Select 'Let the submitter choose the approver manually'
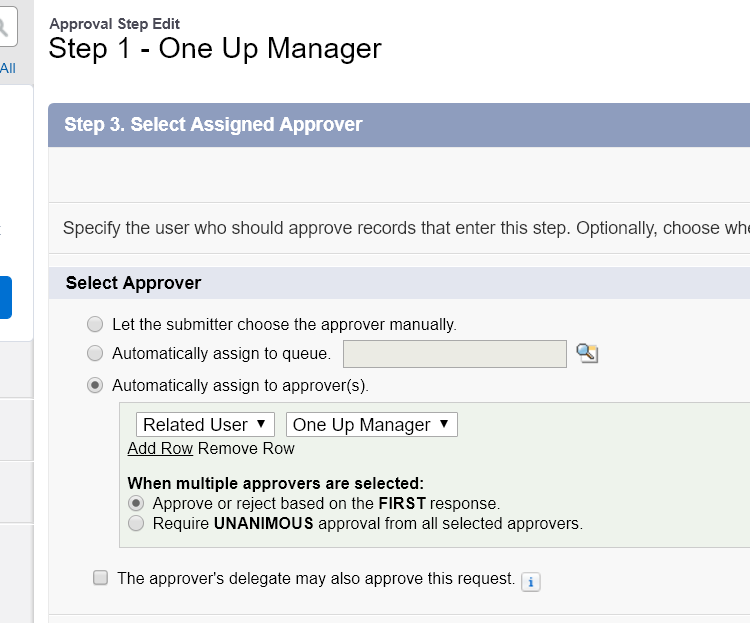 [95, 324]
